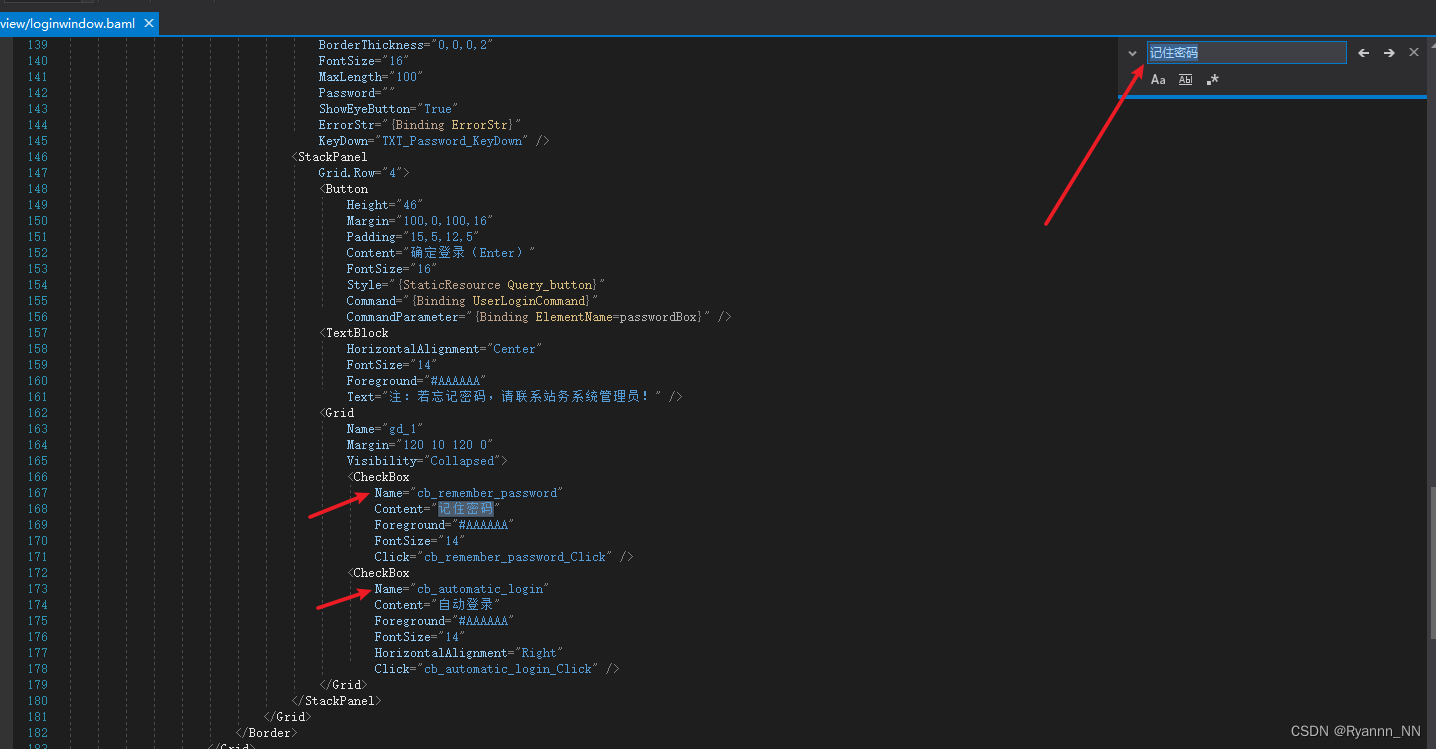Click Name="cb_automatic_login" attribute
1436x749 pixels.
tap(461, 589)
